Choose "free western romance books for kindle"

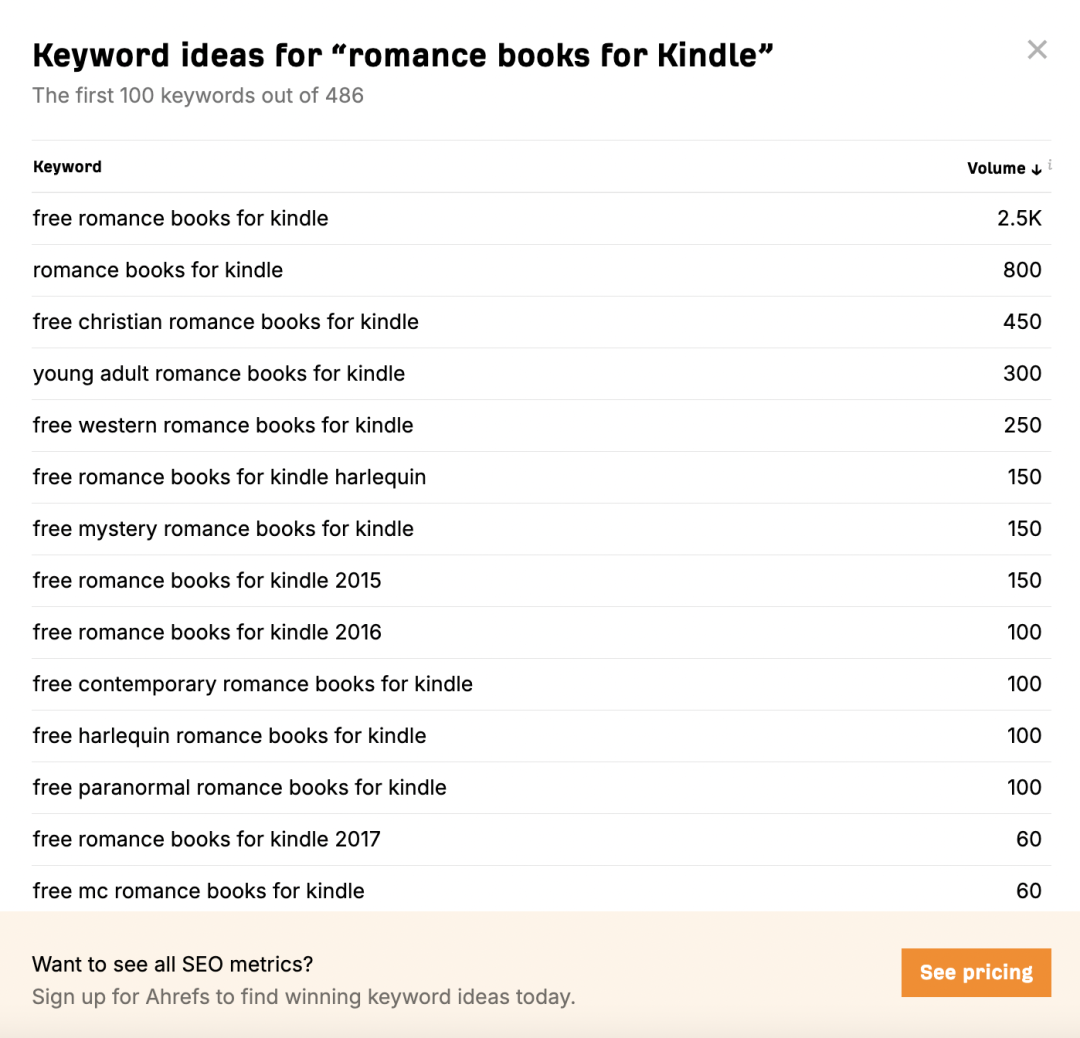pos(223,426)
